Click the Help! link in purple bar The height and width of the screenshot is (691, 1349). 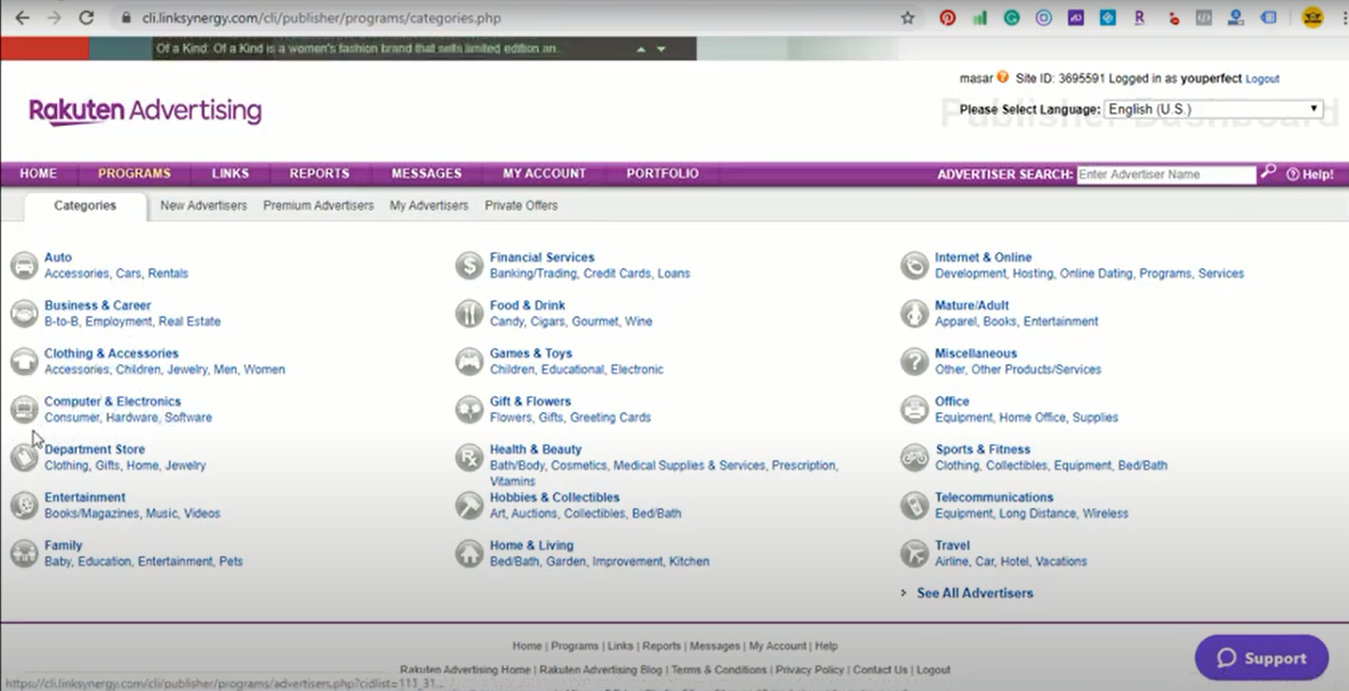1310,174
